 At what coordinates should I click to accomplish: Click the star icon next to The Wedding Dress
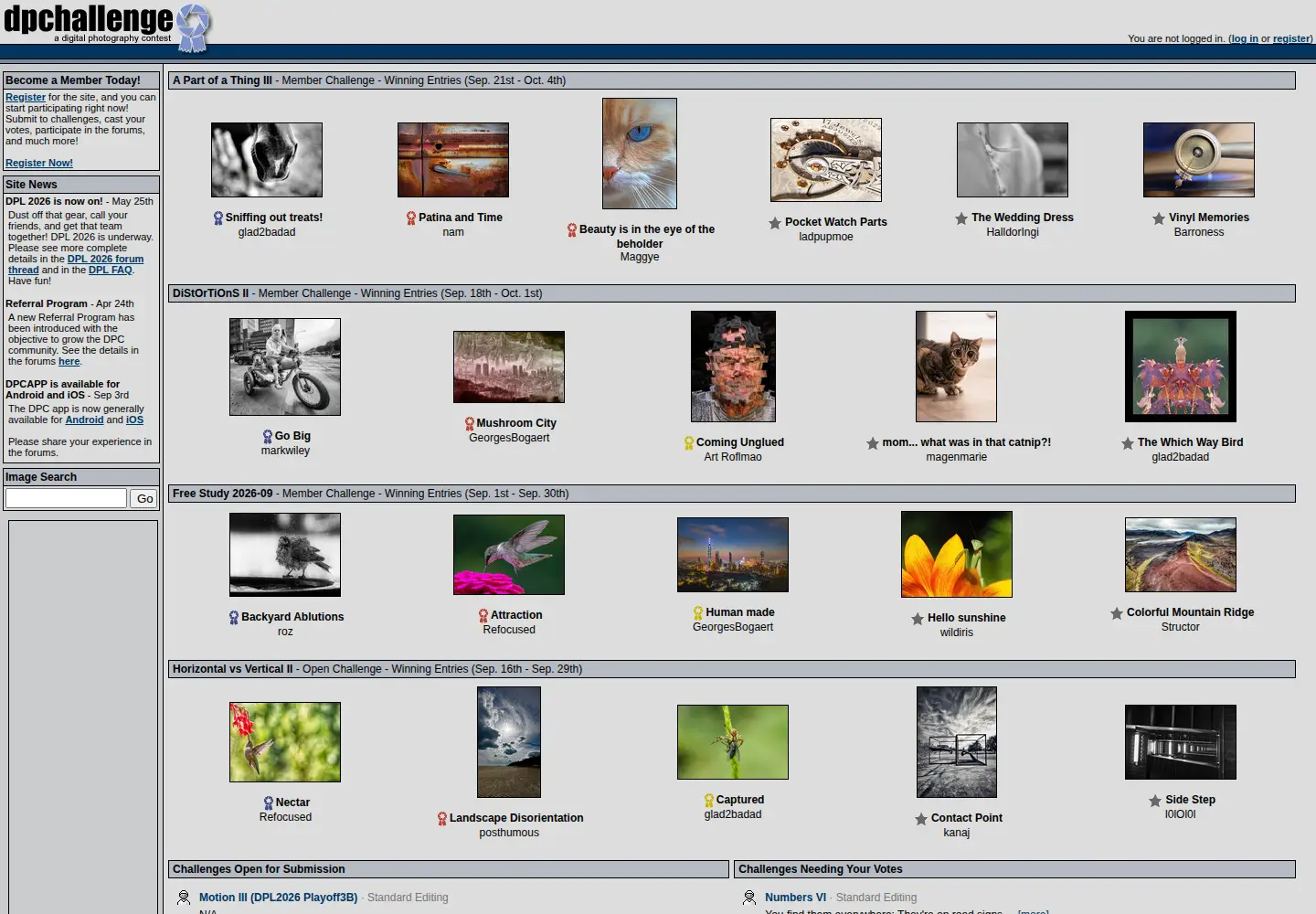[961, 218]
